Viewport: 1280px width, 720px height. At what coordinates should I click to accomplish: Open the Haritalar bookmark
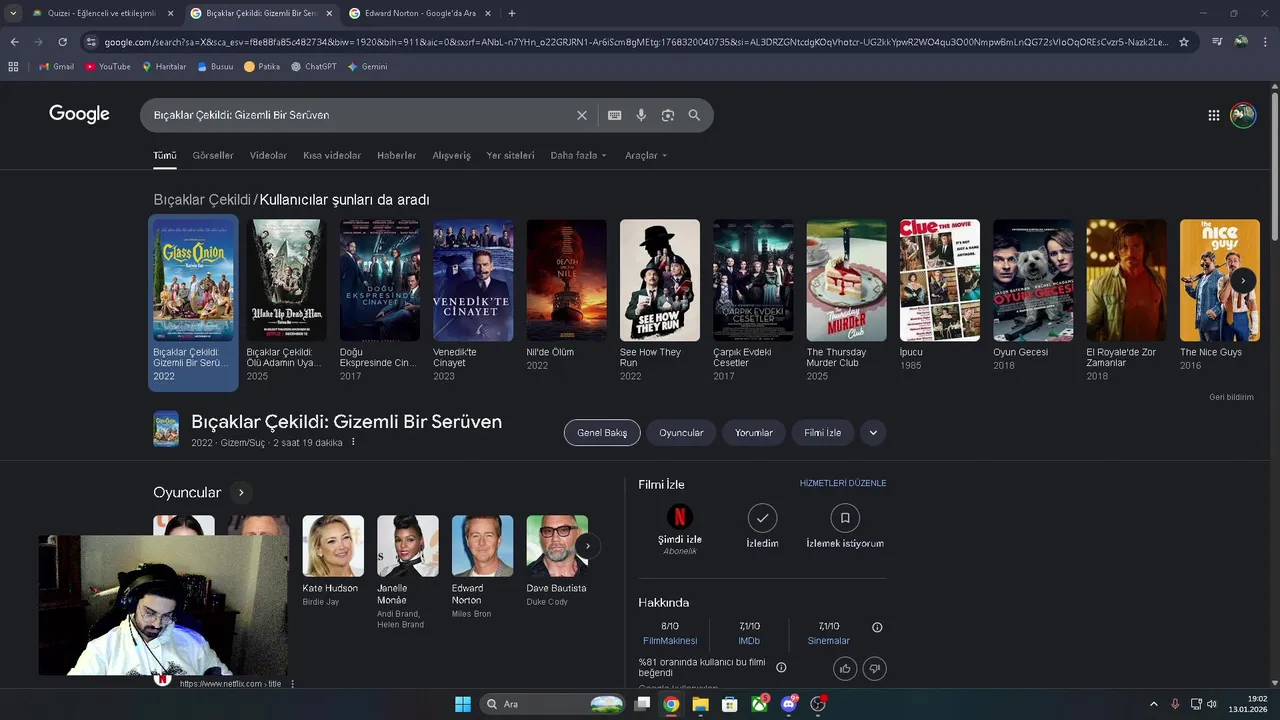tap(164, 67)
